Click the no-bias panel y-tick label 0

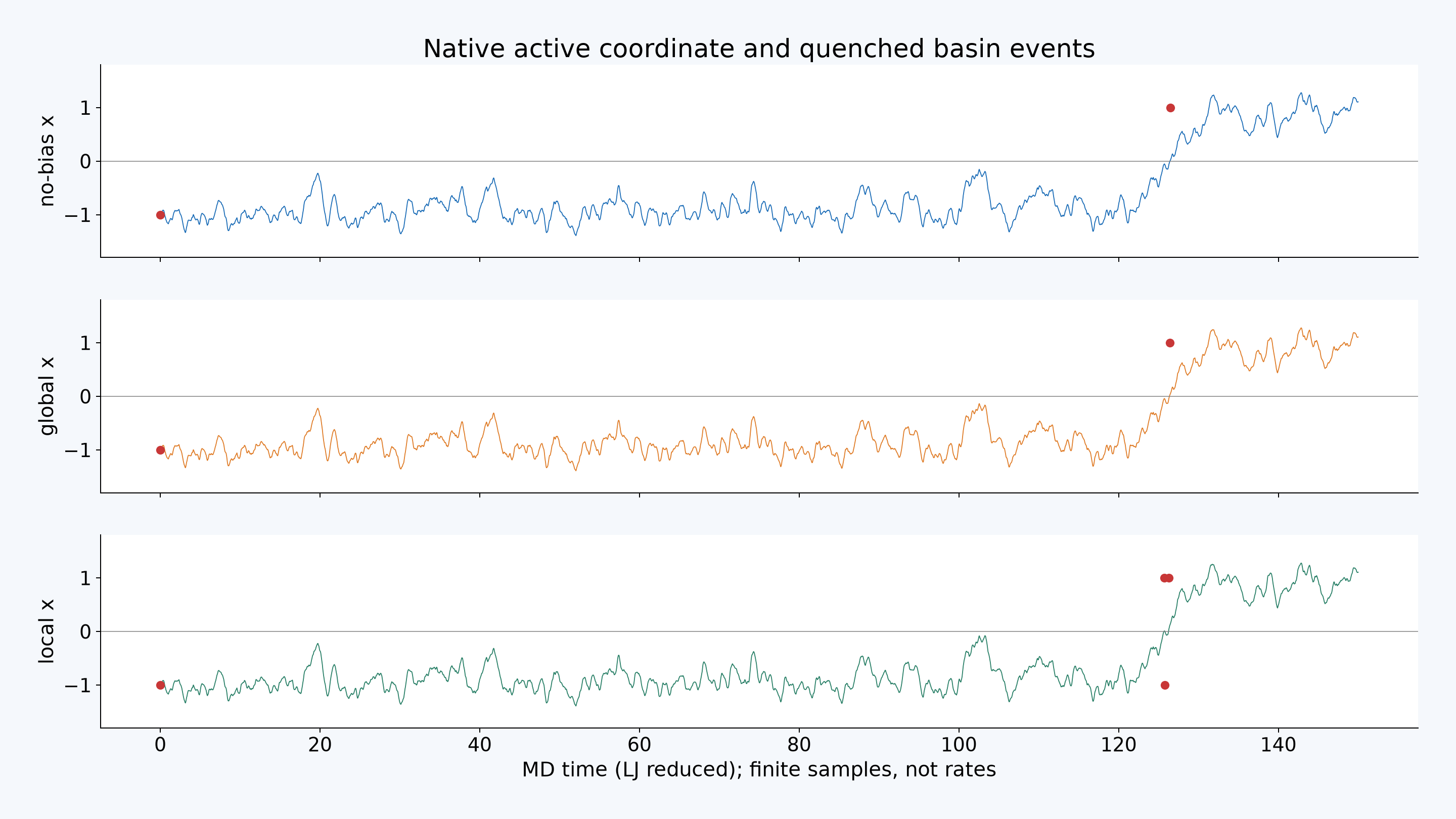pos(85,162)
